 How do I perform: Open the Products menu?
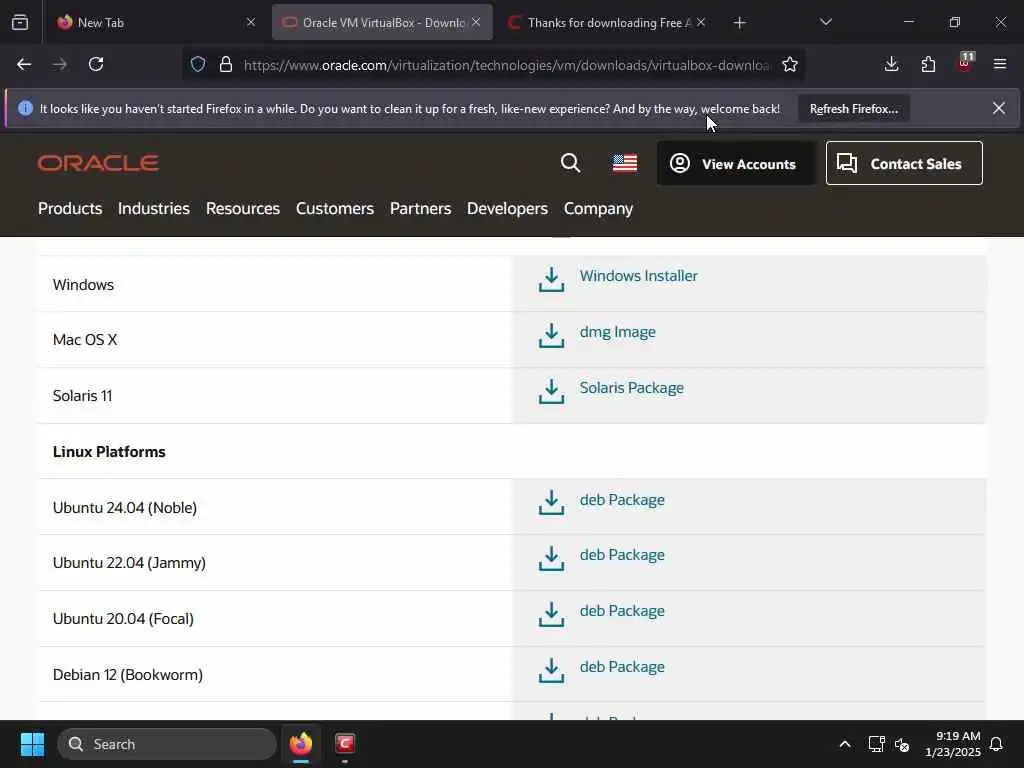point(70,208)
